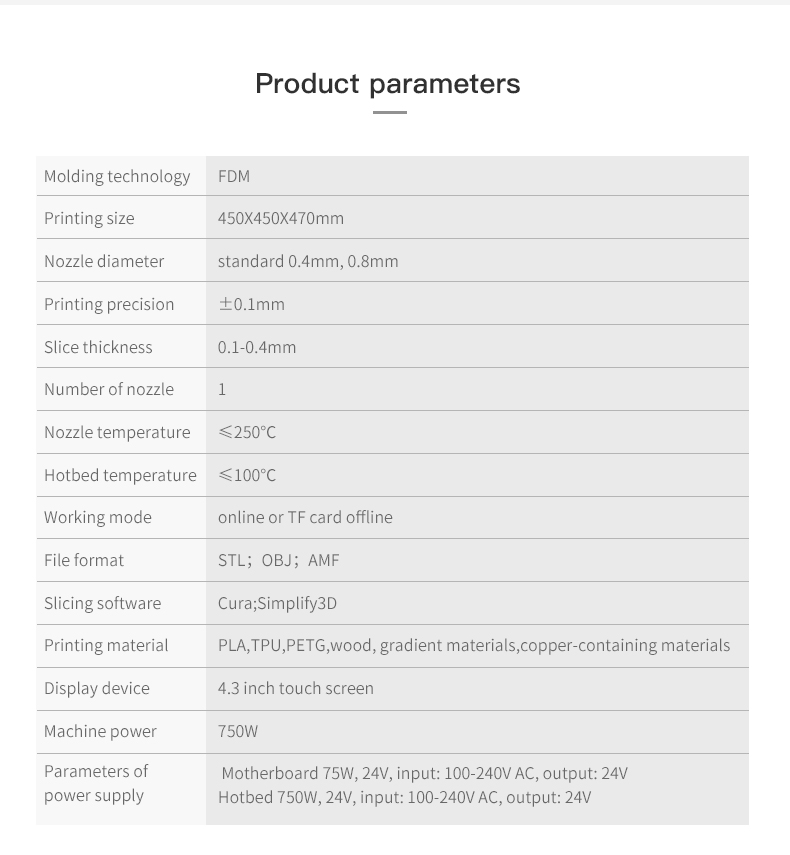This screenshot has height=855, width=790.
Task: Click the ±0.1mm printing precision value
Action: click(252, 304)
